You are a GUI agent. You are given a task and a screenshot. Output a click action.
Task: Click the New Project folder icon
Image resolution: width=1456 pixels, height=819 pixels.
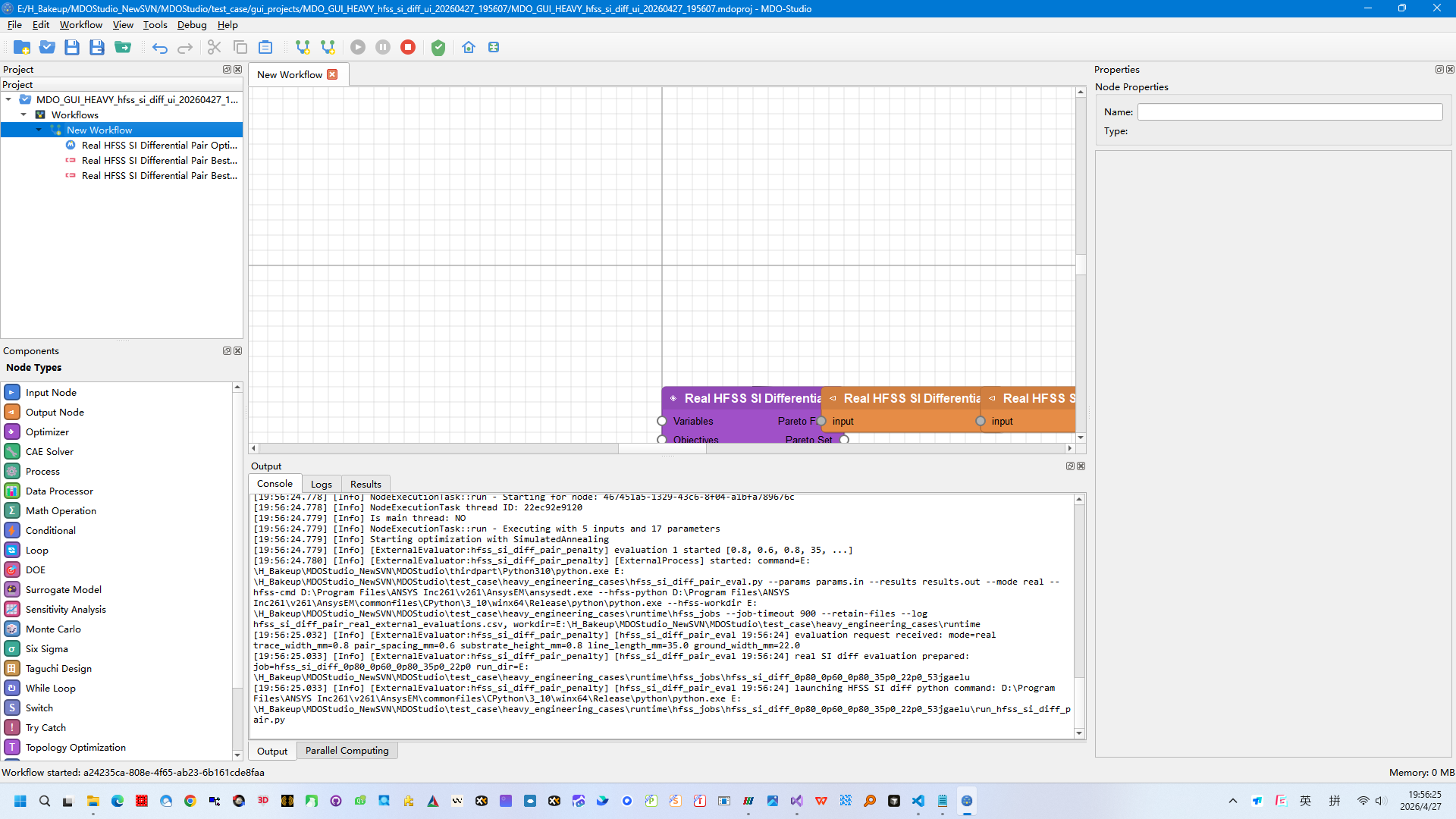[x=22, y=47]
